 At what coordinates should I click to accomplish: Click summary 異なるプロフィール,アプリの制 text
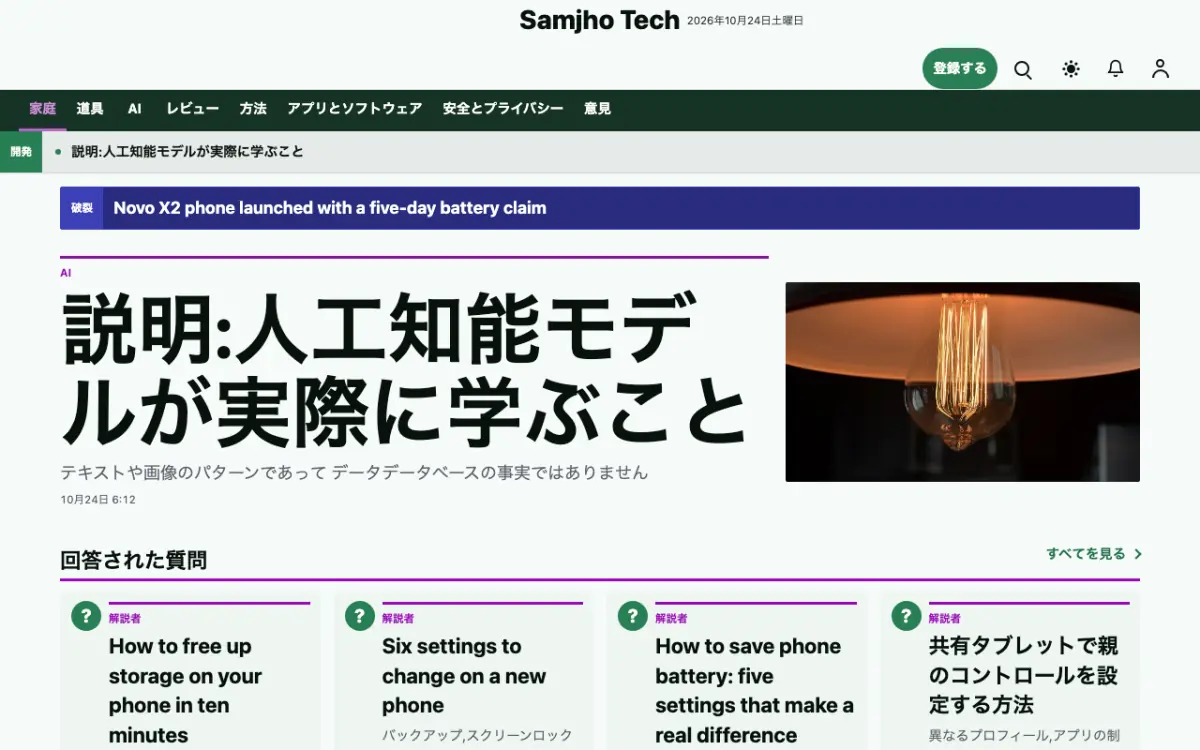[1023, 735]
